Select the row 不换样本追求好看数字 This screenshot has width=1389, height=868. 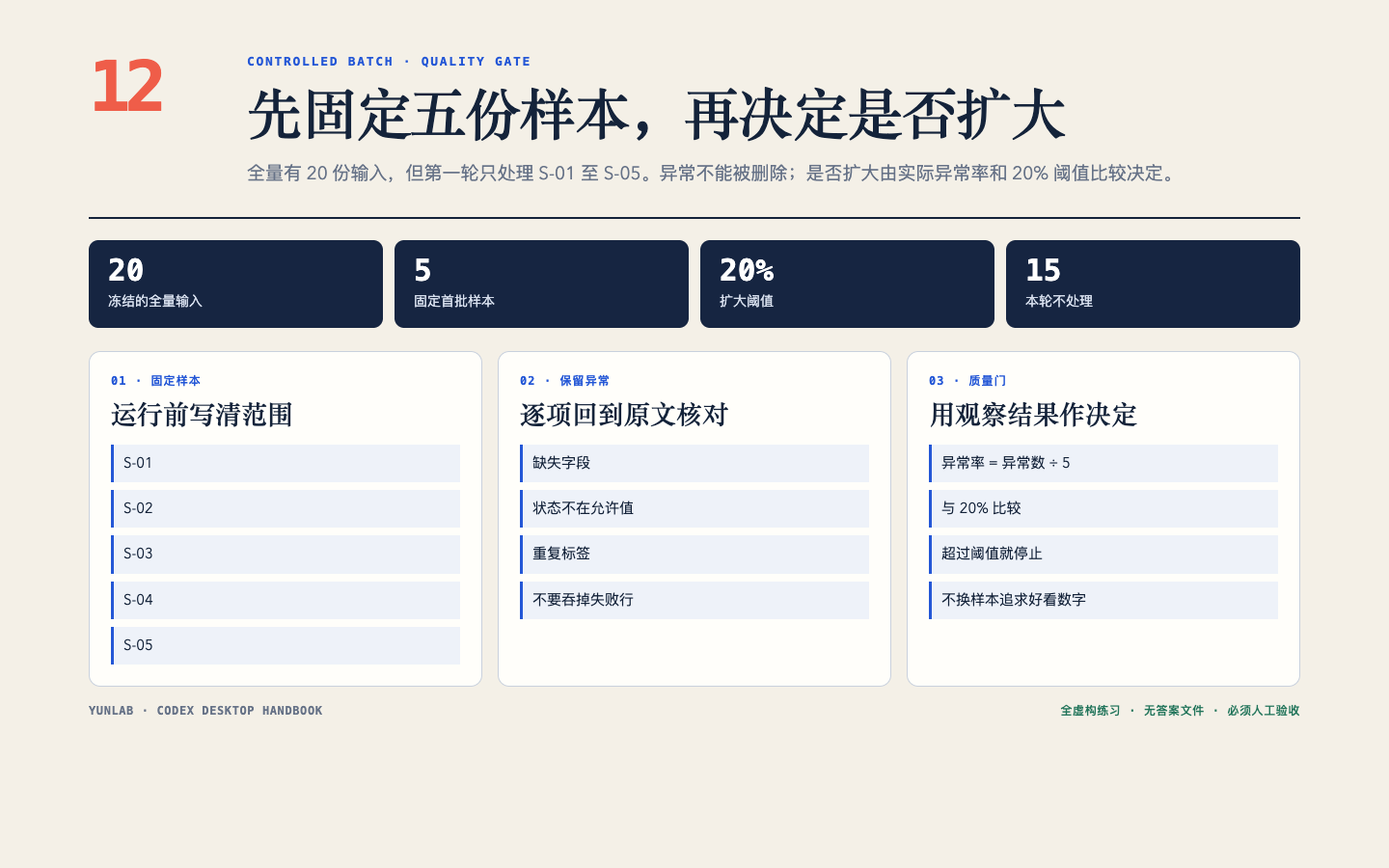click(1103, 600)
